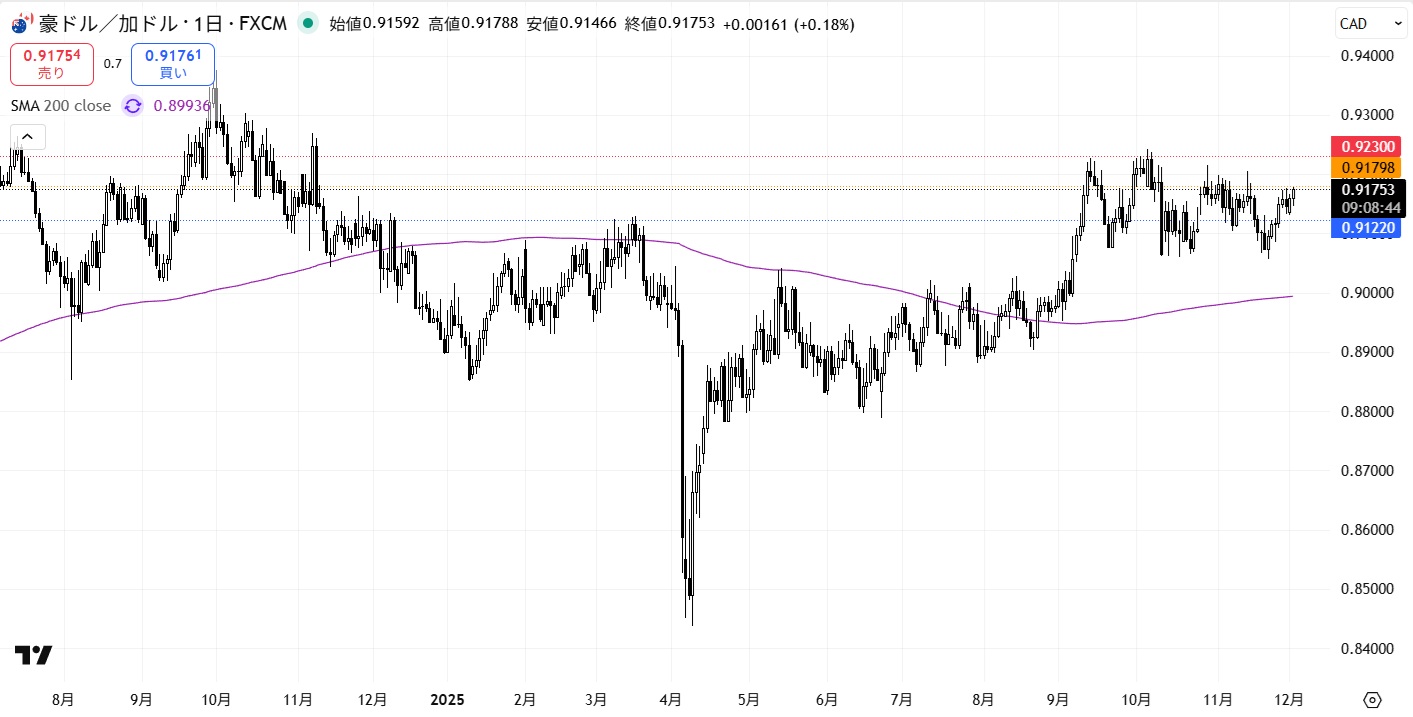The image size is (1413, 717).
Task: Click the TradingView logo
Action: click(x=33, y=656)
